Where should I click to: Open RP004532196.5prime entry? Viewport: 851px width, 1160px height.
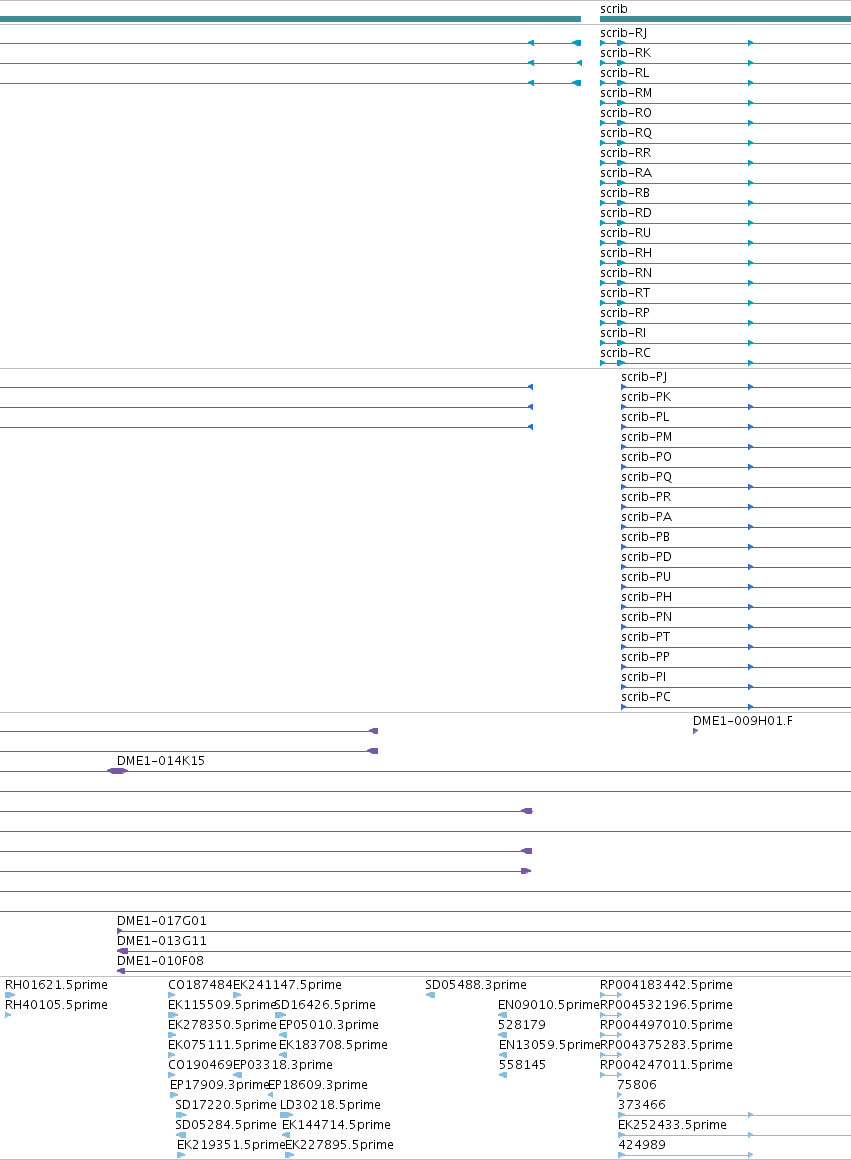[666, 1005]
